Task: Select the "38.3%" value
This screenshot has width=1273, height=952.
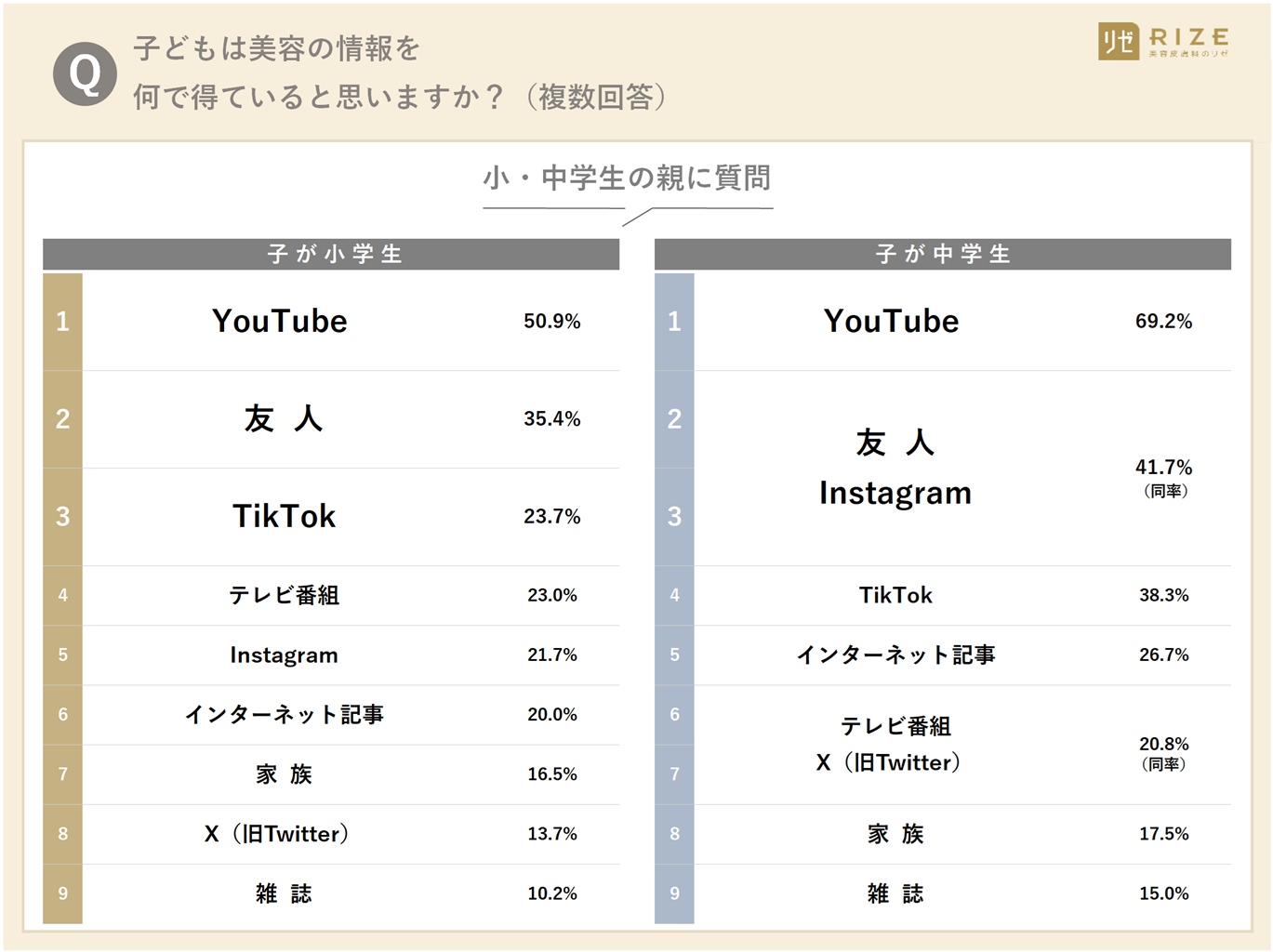Action: pyautogui.click(x=1164, y=595)
